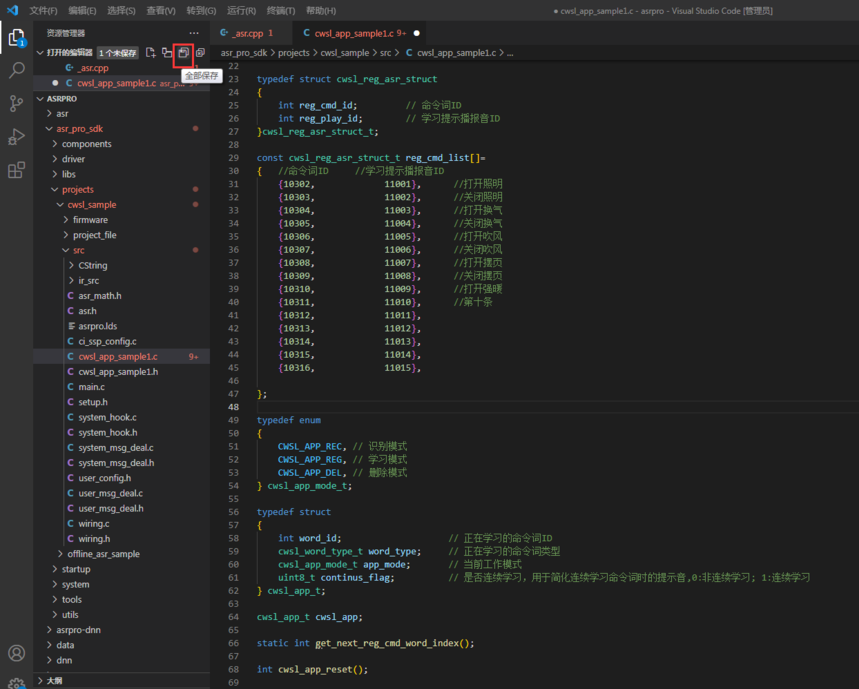The image size is (859, 689).
Task: Expand the driver folder
Action: coord(55,159)
